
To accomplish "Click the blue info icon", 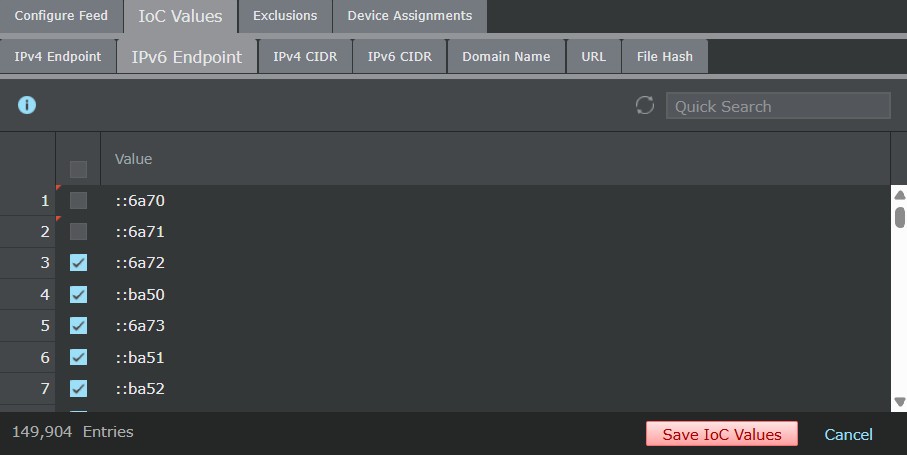I will point(27,105).
